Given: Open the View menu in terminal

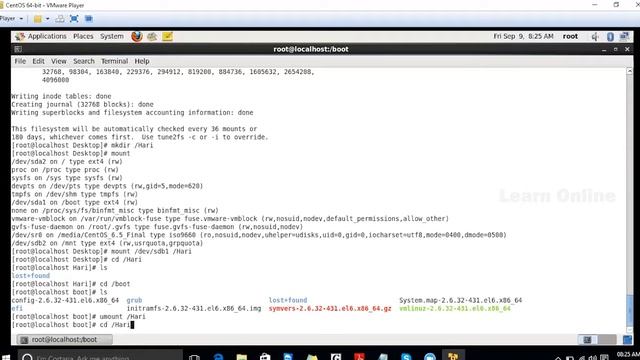Looking at the screenshot, I should 58,61.
